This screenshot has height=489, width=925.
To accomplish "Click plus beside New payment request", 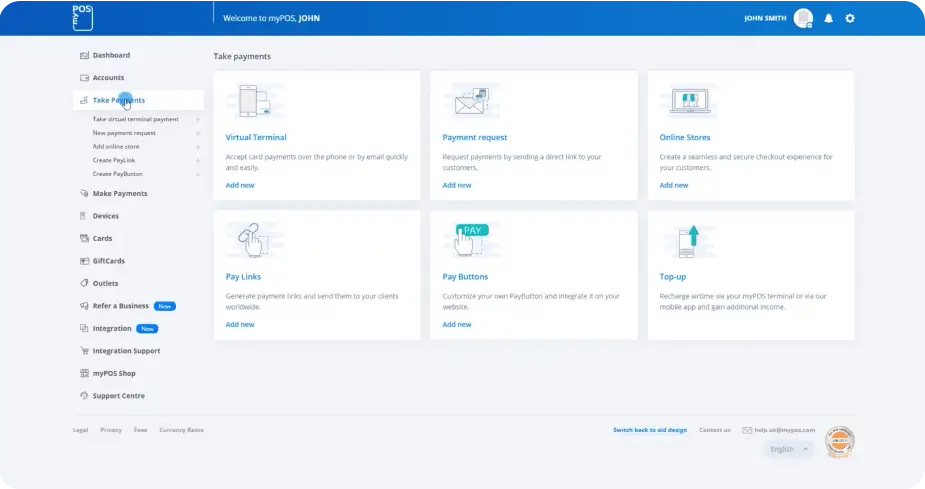I will pyautogui.click(x=198, y=133).
